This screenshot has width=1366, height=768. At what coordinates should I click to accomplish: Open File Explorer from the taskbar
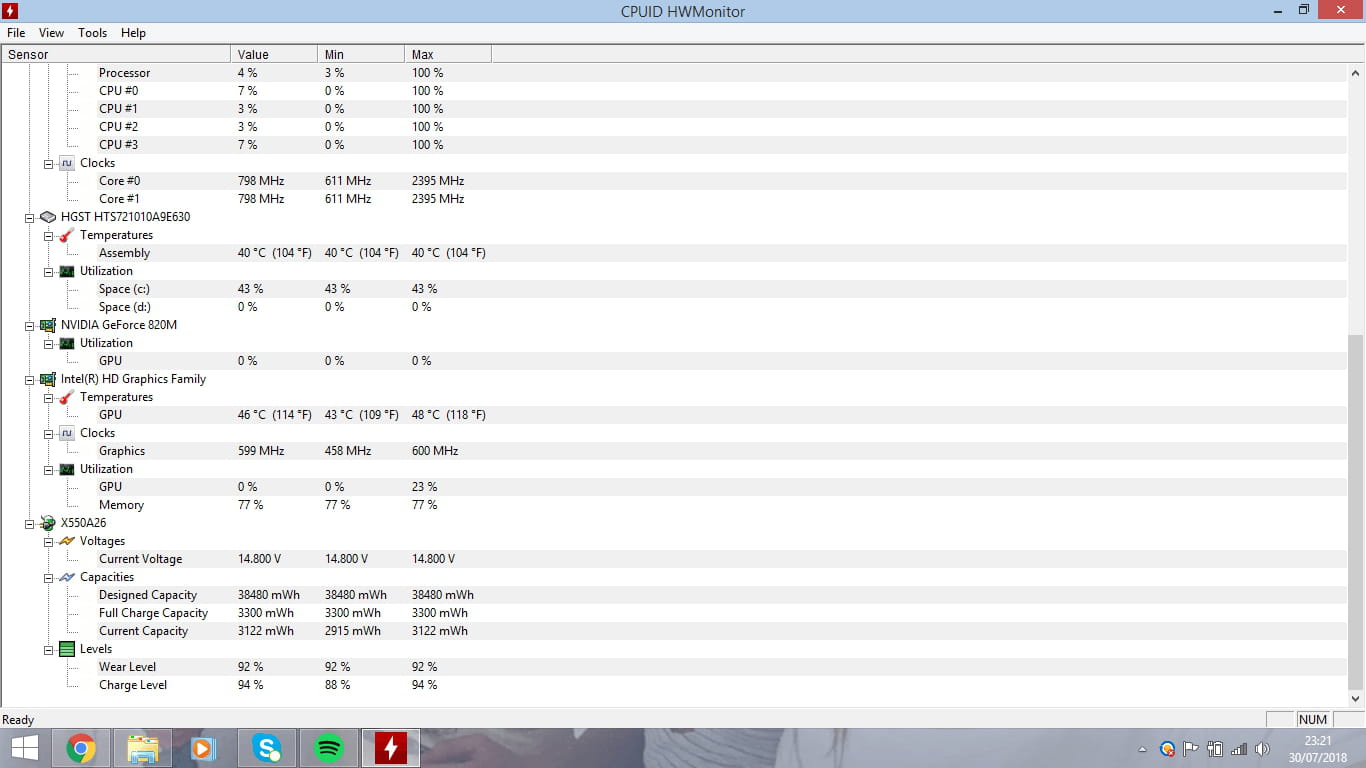point(143,747)
